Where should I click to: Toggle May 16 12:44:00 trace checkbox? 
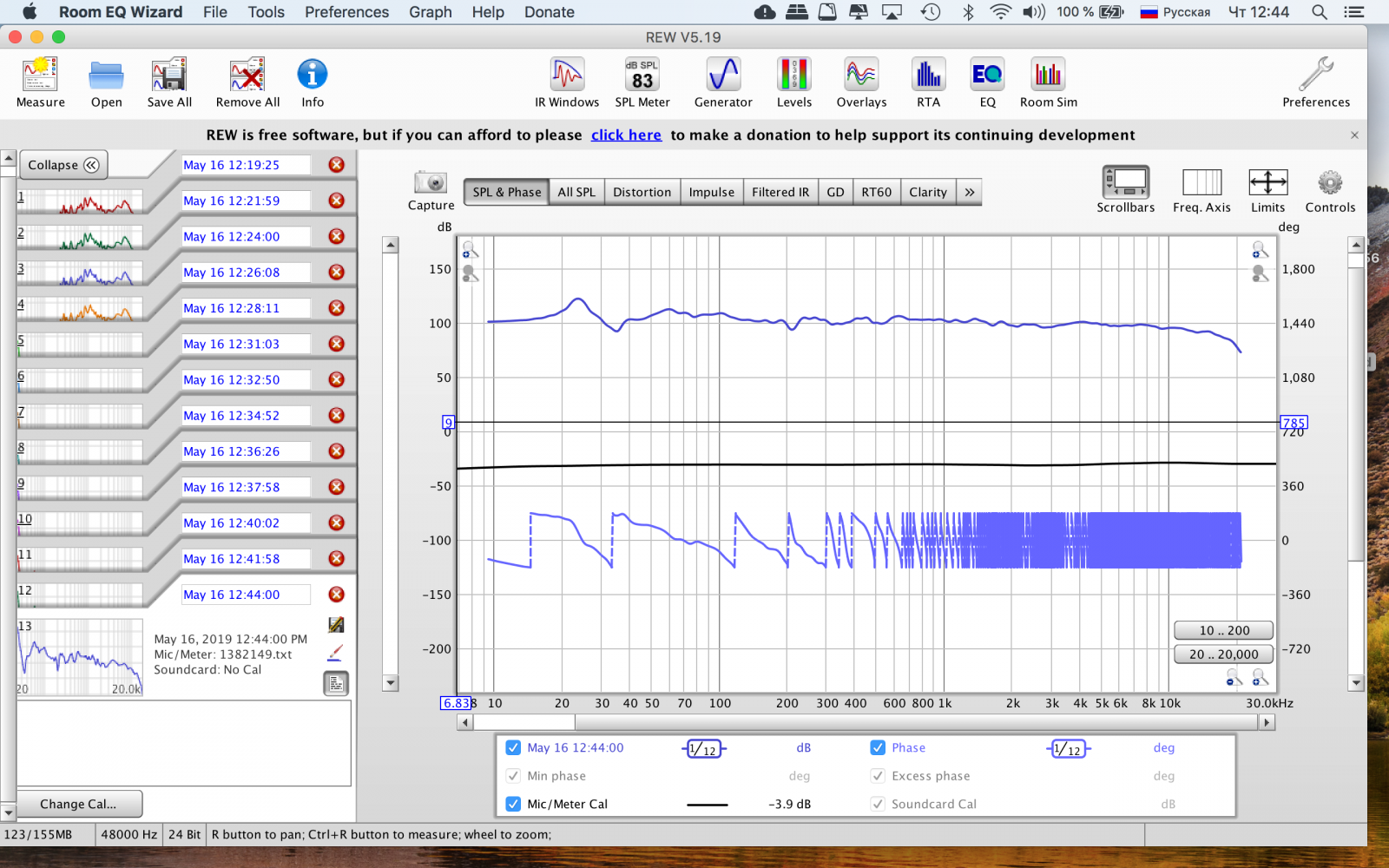tap(513, 747)
